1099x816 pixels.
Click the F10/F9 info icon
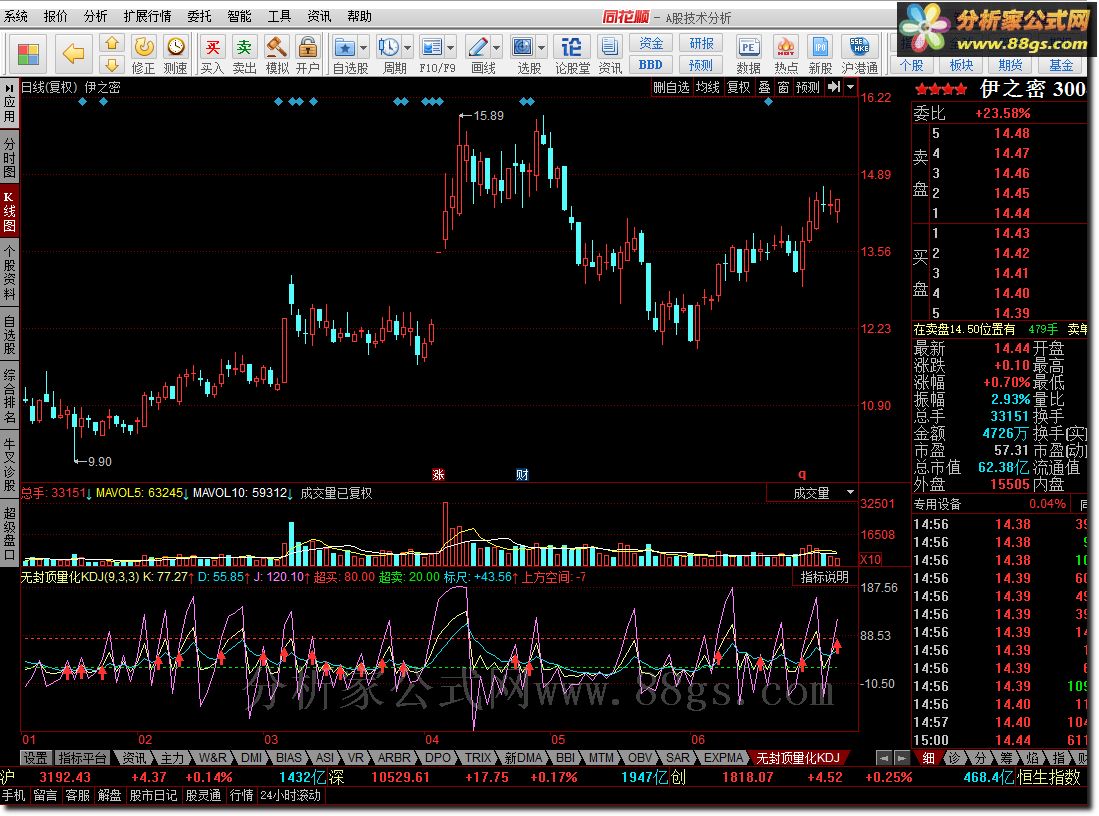click(x=432, y=47)
